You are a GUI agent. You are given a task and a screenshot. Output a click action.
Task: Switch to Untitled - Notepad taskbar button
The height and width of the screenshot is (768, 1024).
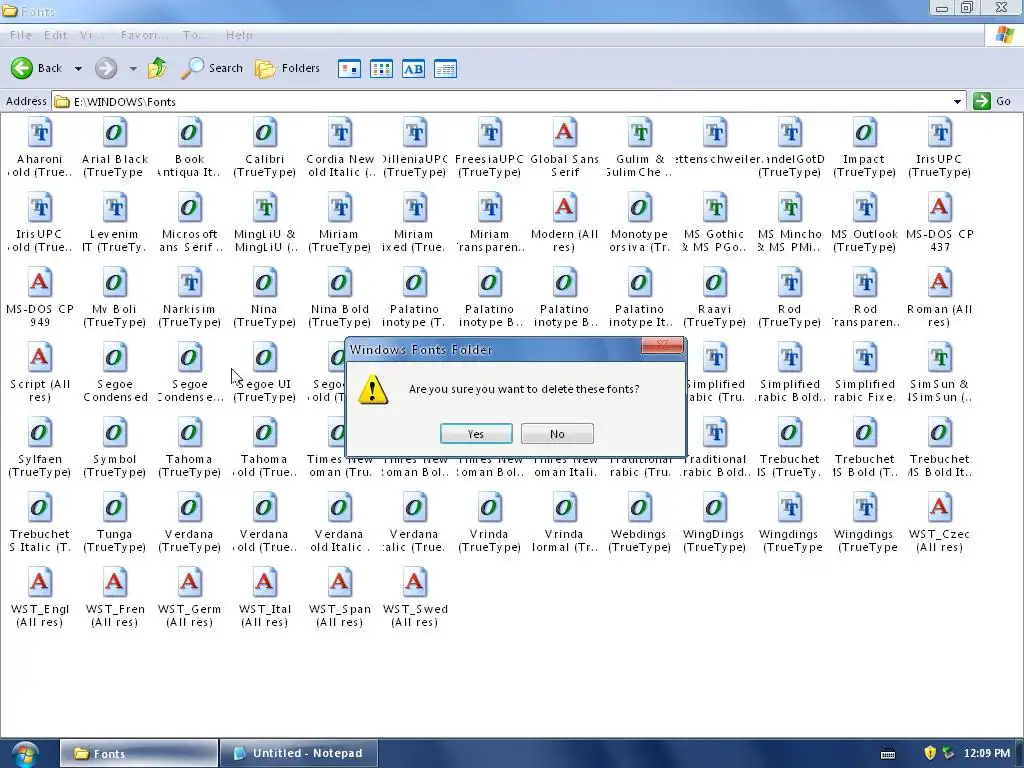pos(299,753)
